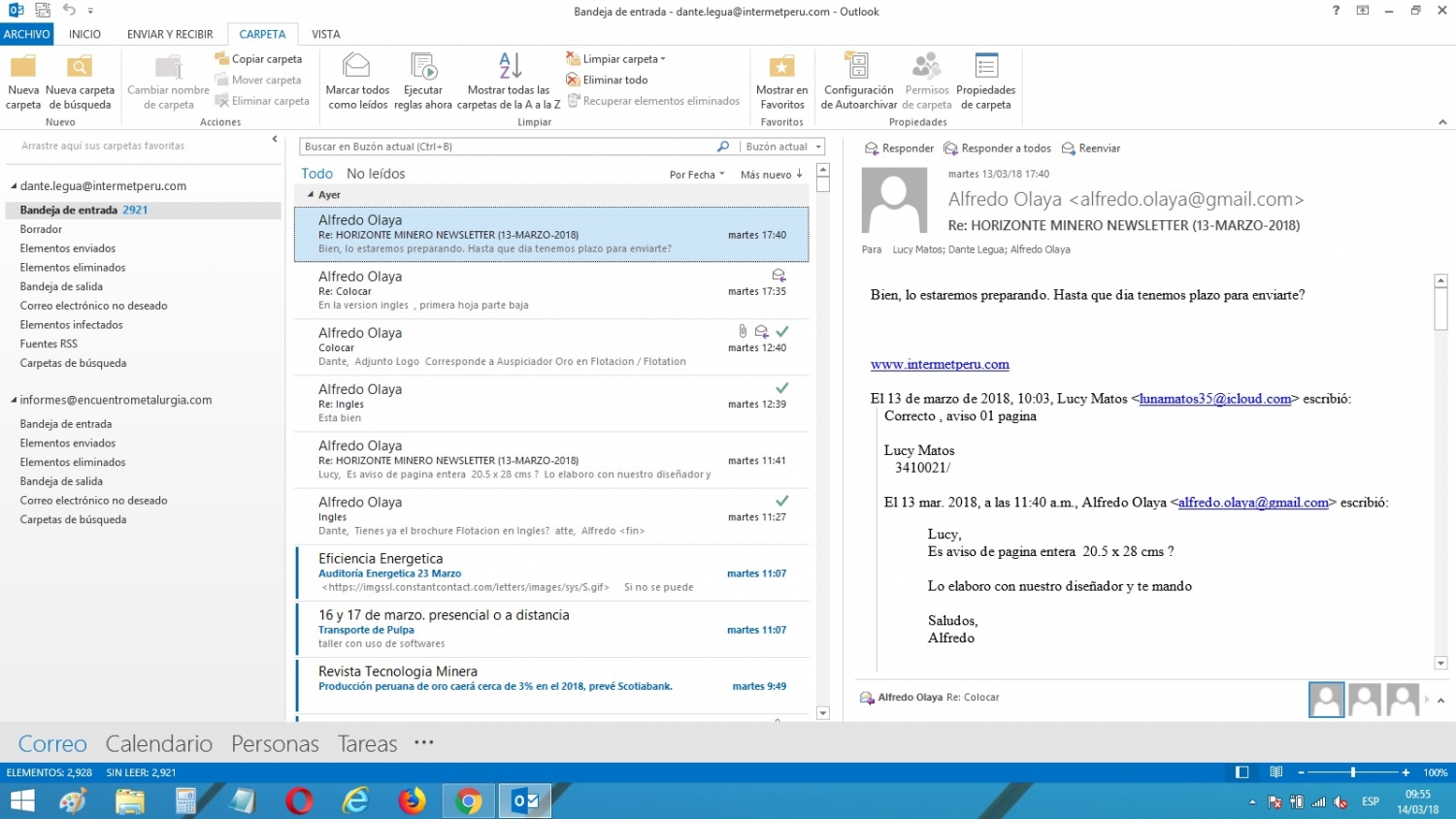
Task: Click the search box Buscar en Buzón actual
Action: coord(508,147)
